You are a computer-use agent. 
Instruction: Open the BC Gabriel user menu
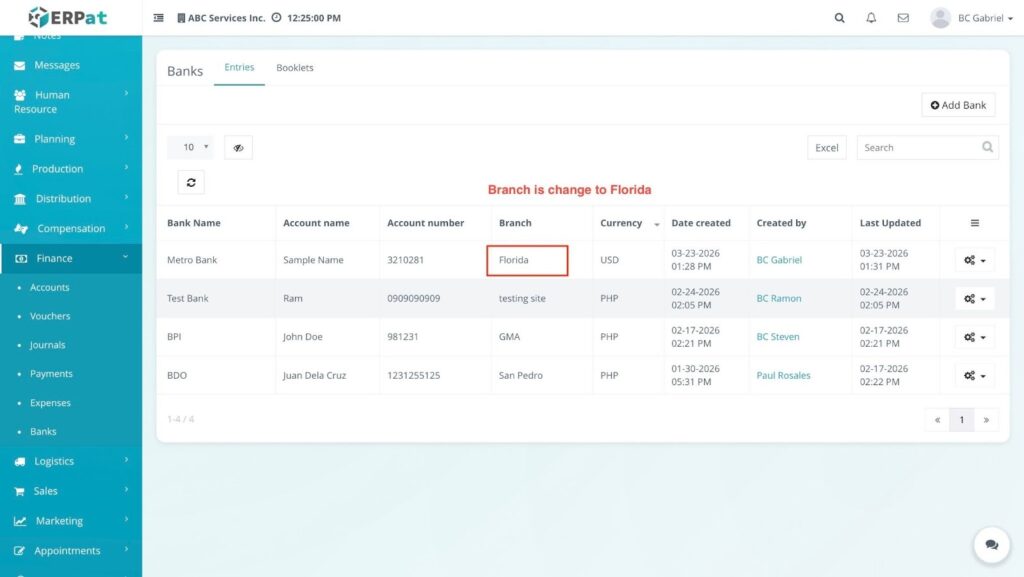pos(971,18)
